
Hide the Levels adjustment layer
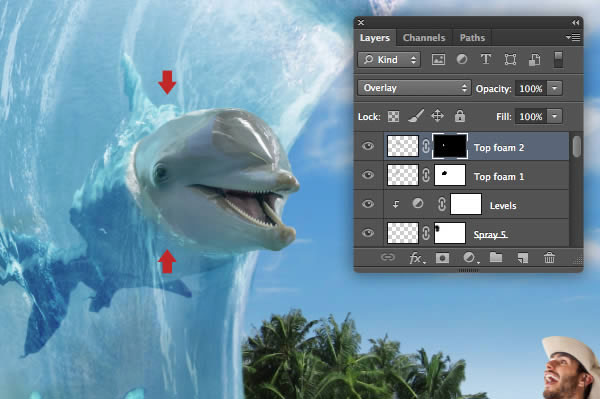click(x=368, y=204)
